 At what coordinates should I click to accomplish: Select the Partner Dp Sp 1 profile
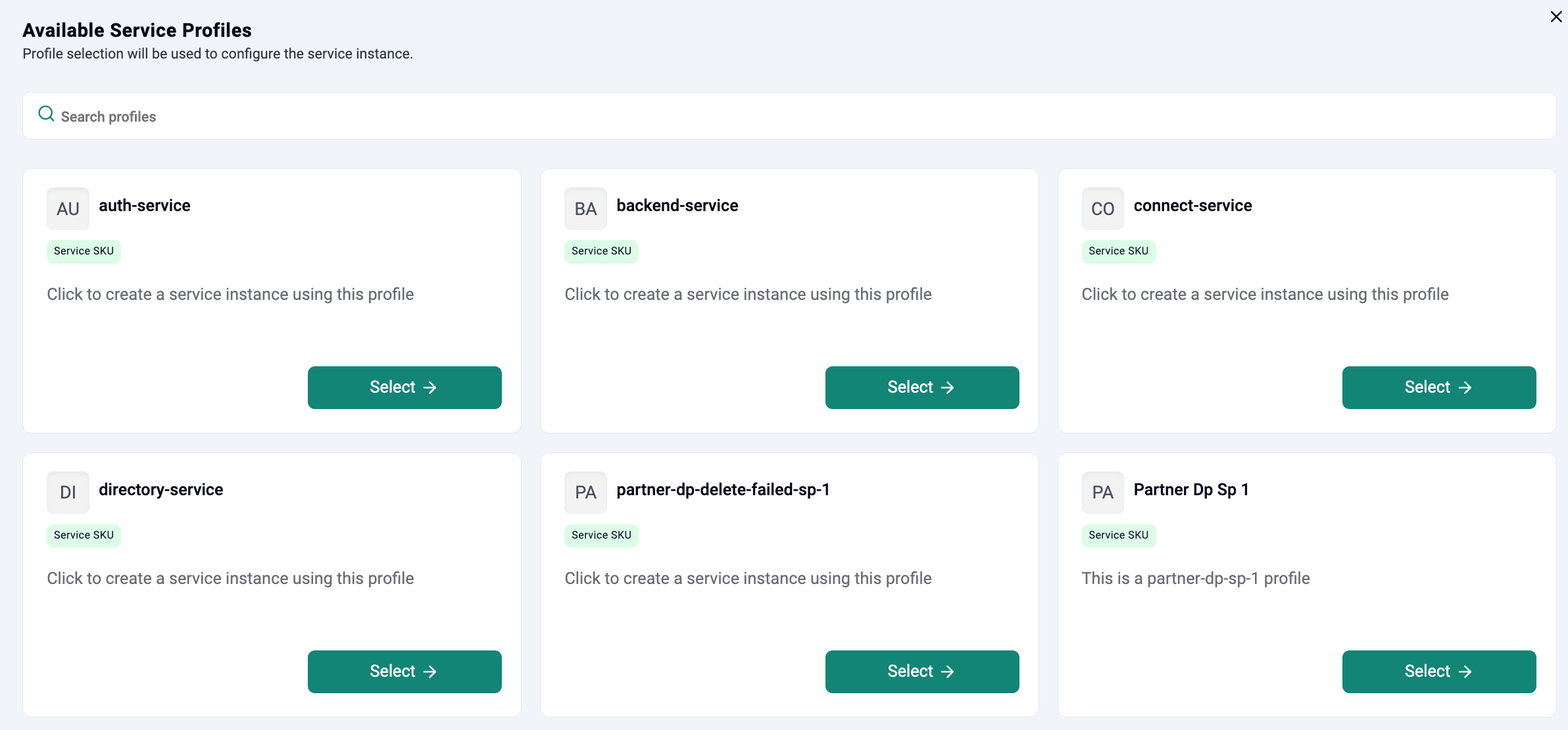pos(1439,671)
